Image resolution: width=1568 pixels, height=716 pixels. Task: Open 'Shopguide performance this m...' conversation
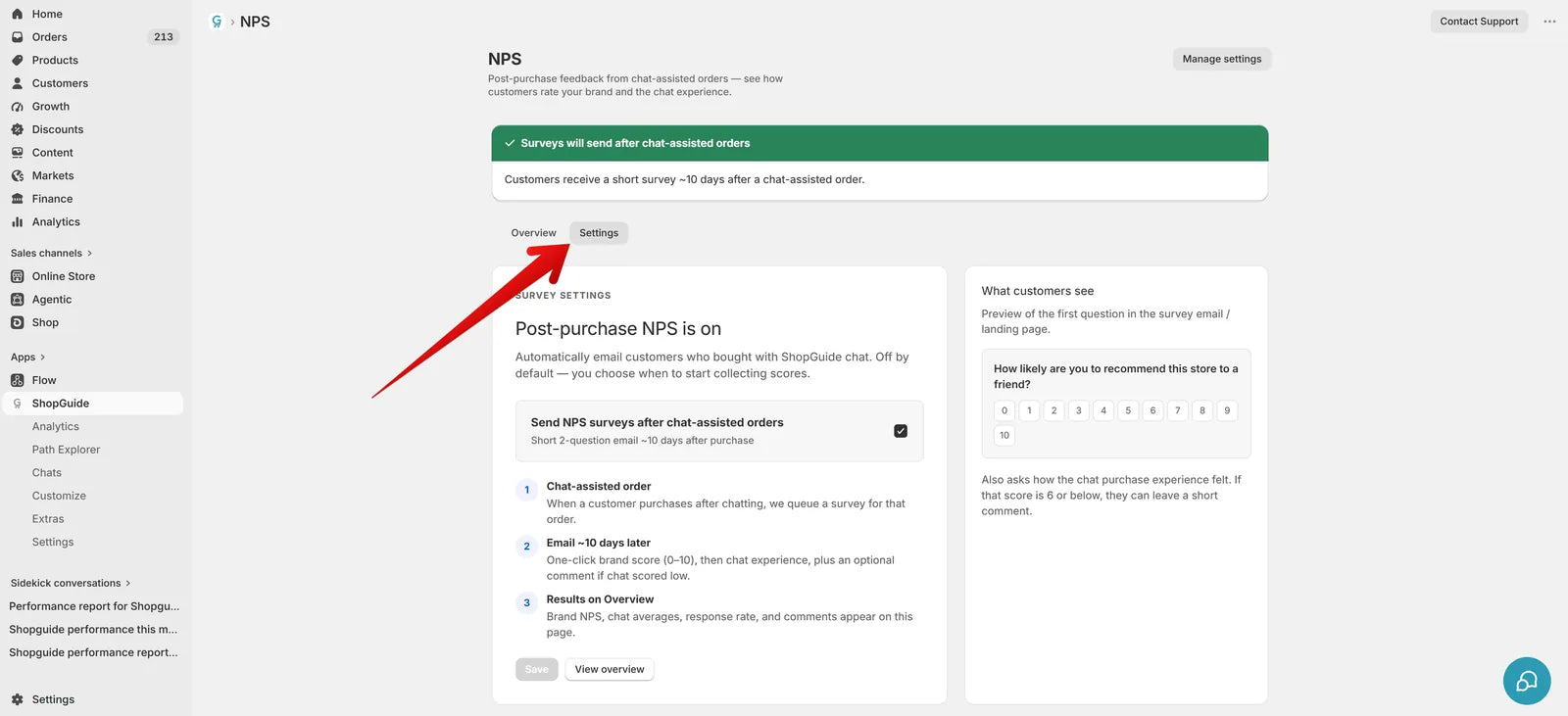click(x=94, y=630)
